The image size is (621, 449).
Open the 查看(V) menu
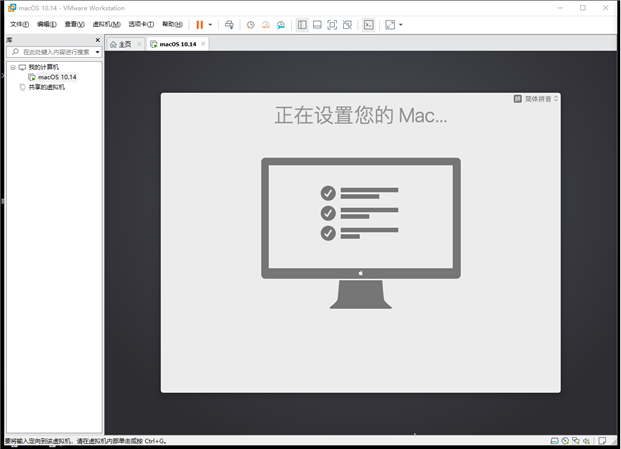click(74, 24)
